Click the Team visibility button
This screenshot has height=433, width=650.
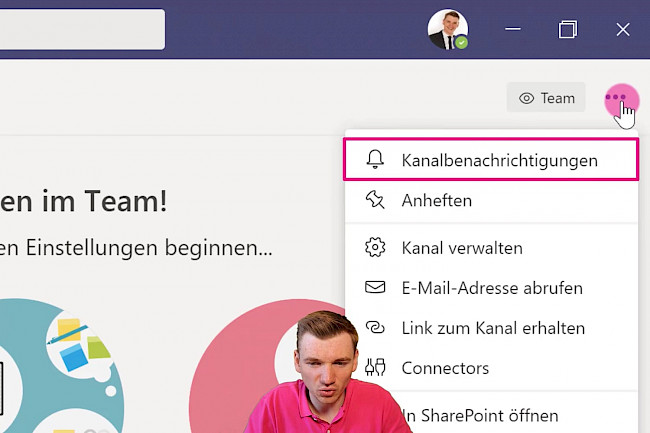[x=546, y=98]
